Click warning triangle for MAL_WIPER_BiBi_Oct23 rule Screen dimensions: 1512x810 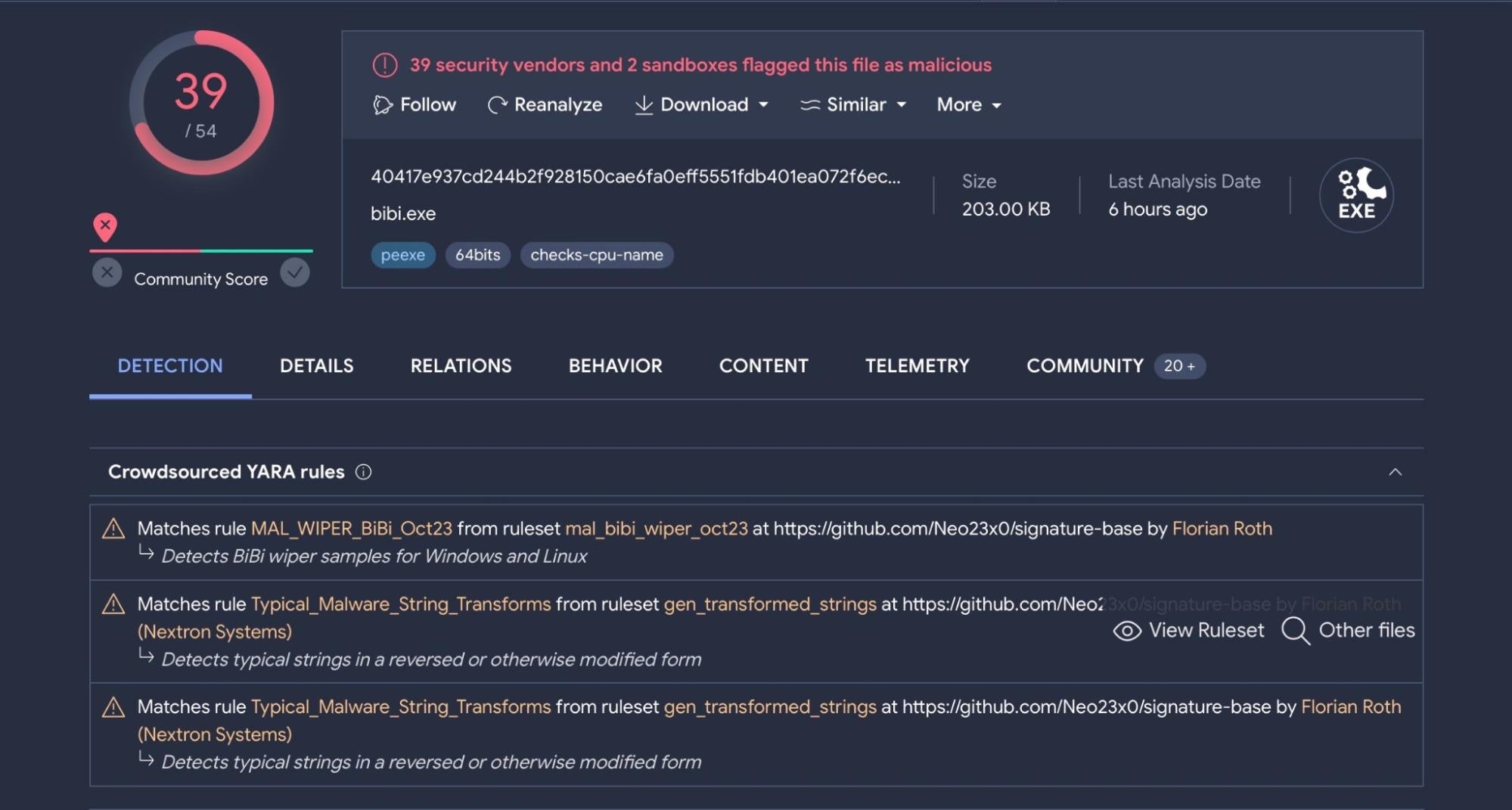point(113,529)
